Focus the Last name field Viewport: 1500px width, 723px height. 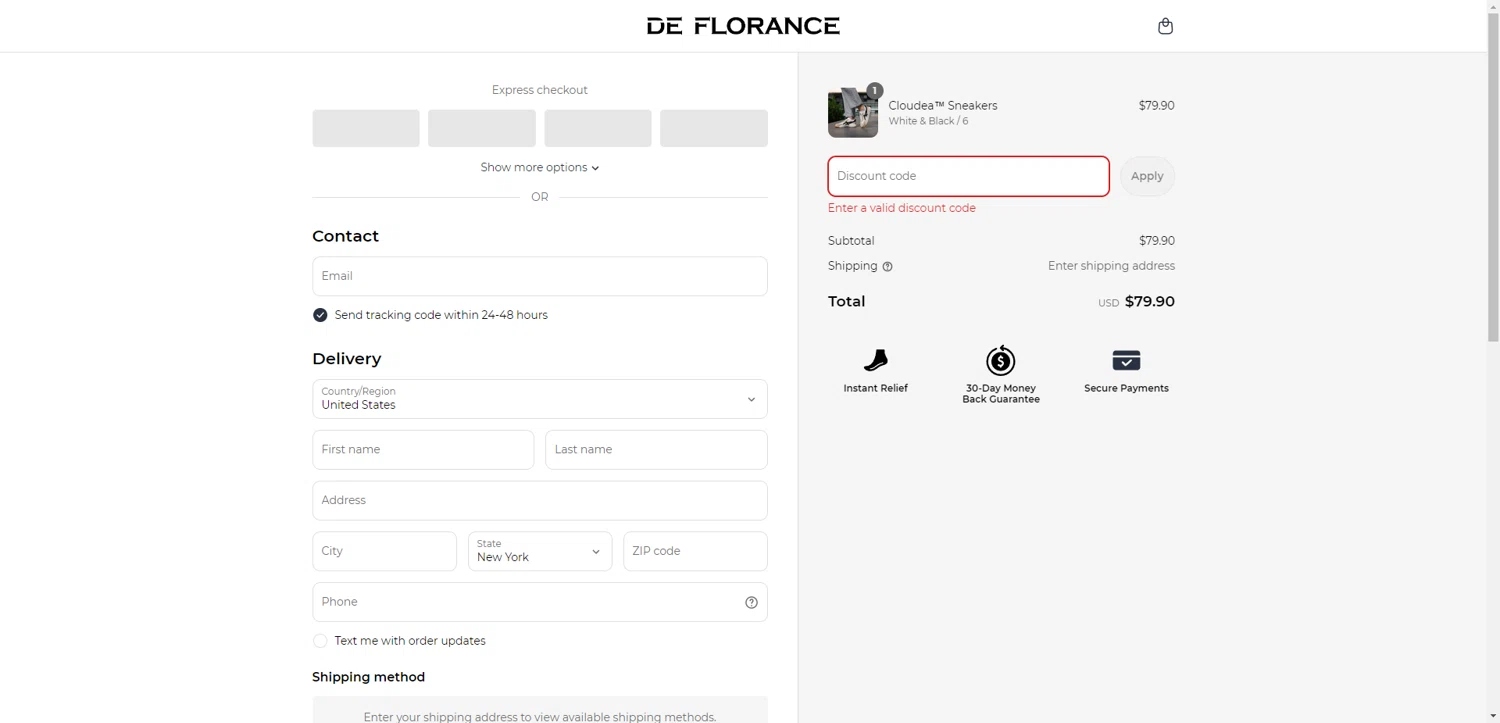coord(656,450)
